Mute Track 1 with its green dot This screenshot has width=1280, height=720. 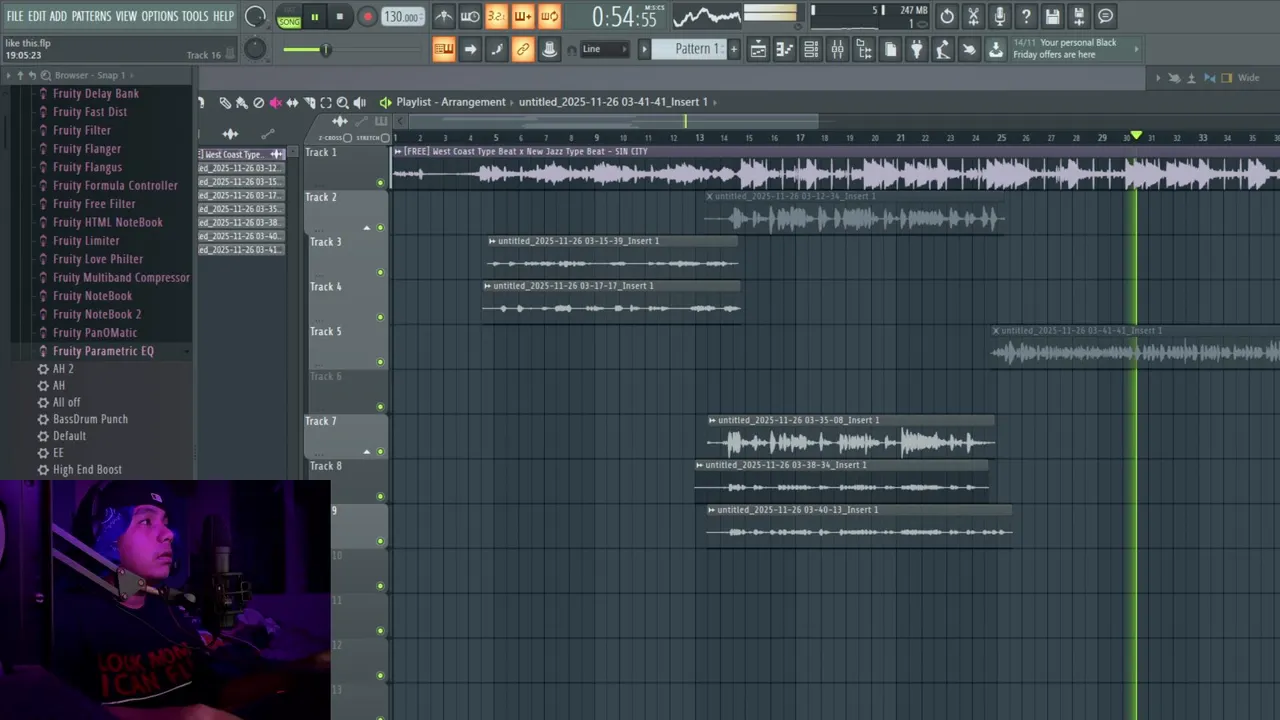tap(380, 183)
